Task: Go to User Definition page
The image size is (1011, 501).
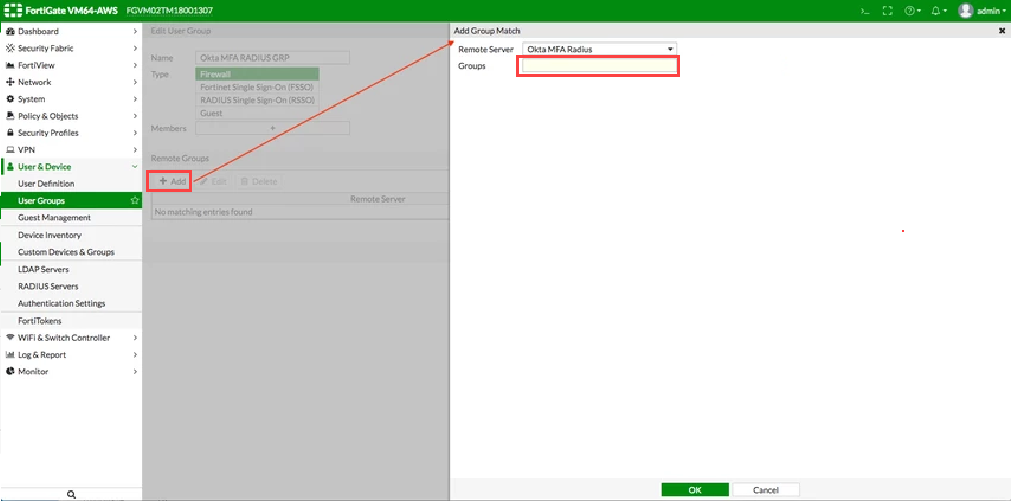Action: 46,184
